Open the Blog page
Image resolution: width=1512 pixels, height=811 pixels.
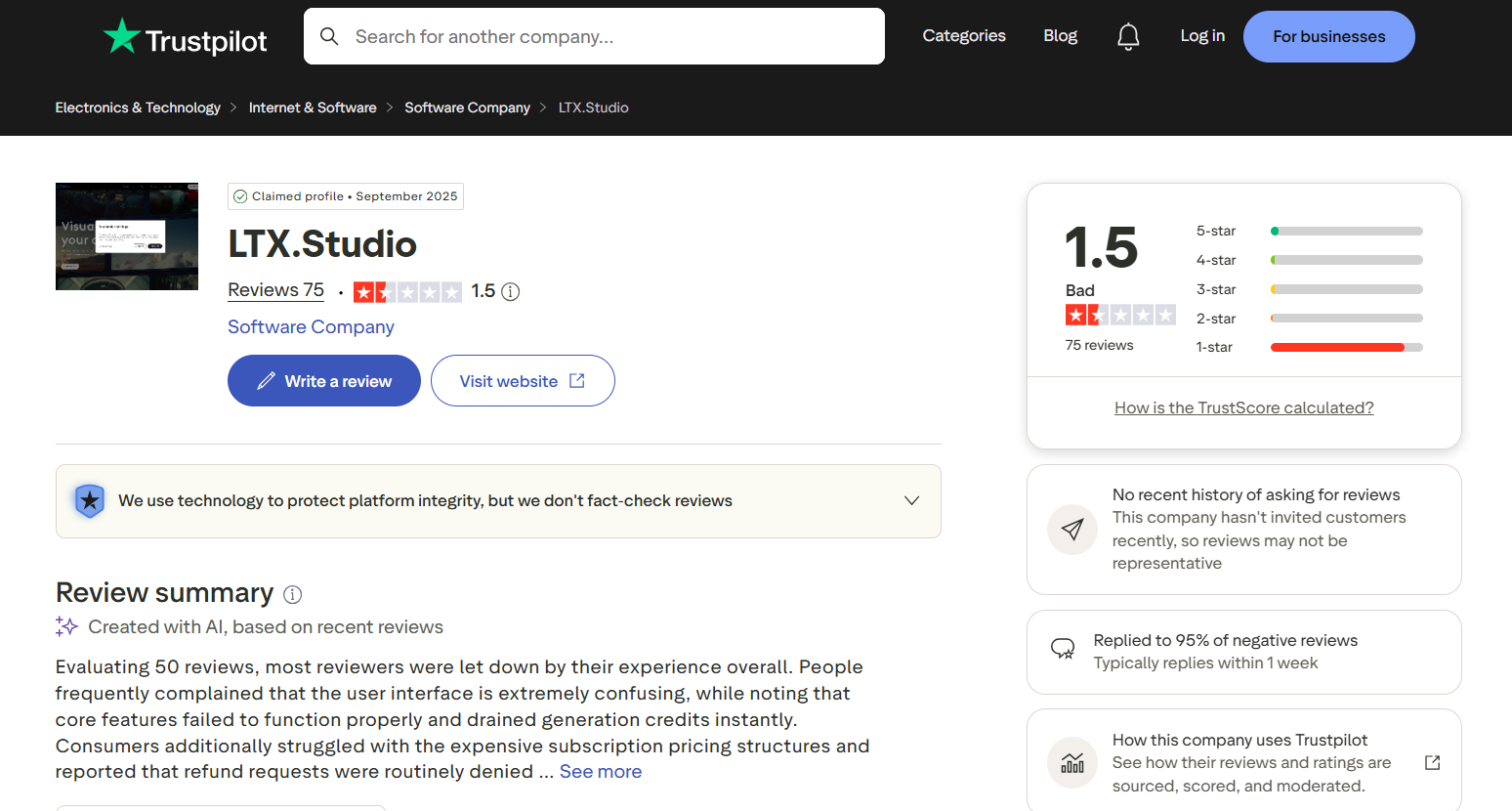pyautogui.click(x=1060, y=36)
